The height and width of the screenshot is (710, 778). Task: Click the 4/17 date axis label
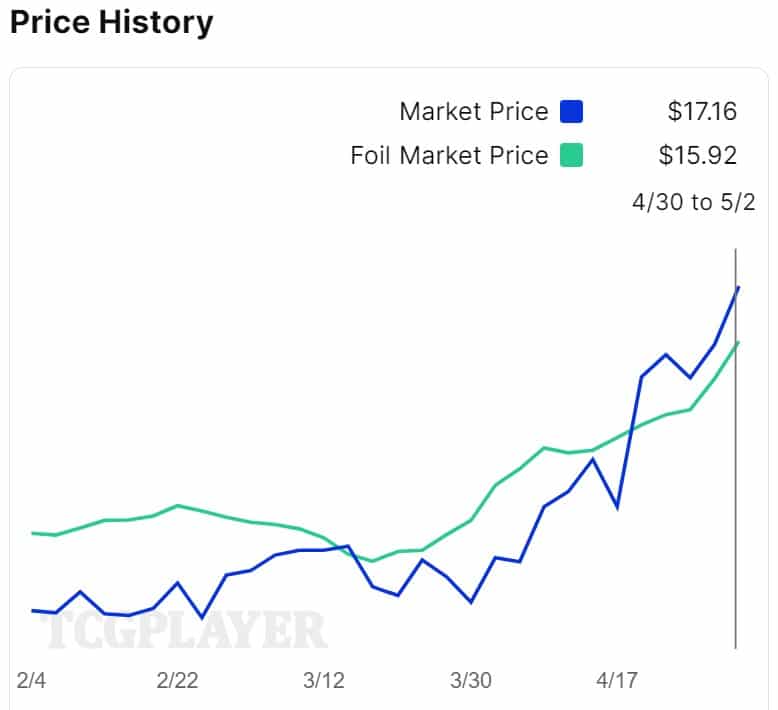point(617,681)
